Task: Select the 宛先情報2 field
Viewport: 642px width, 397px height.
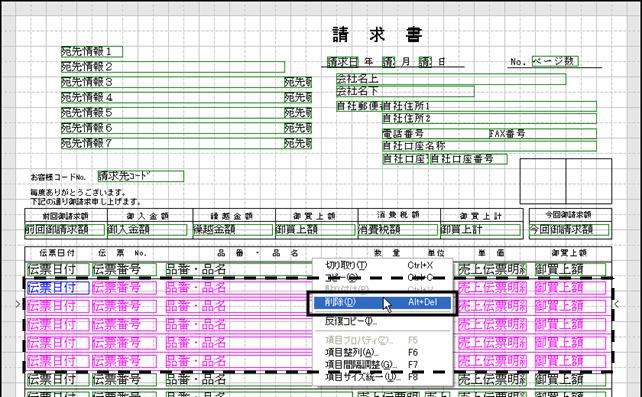Action: point(173,67)
